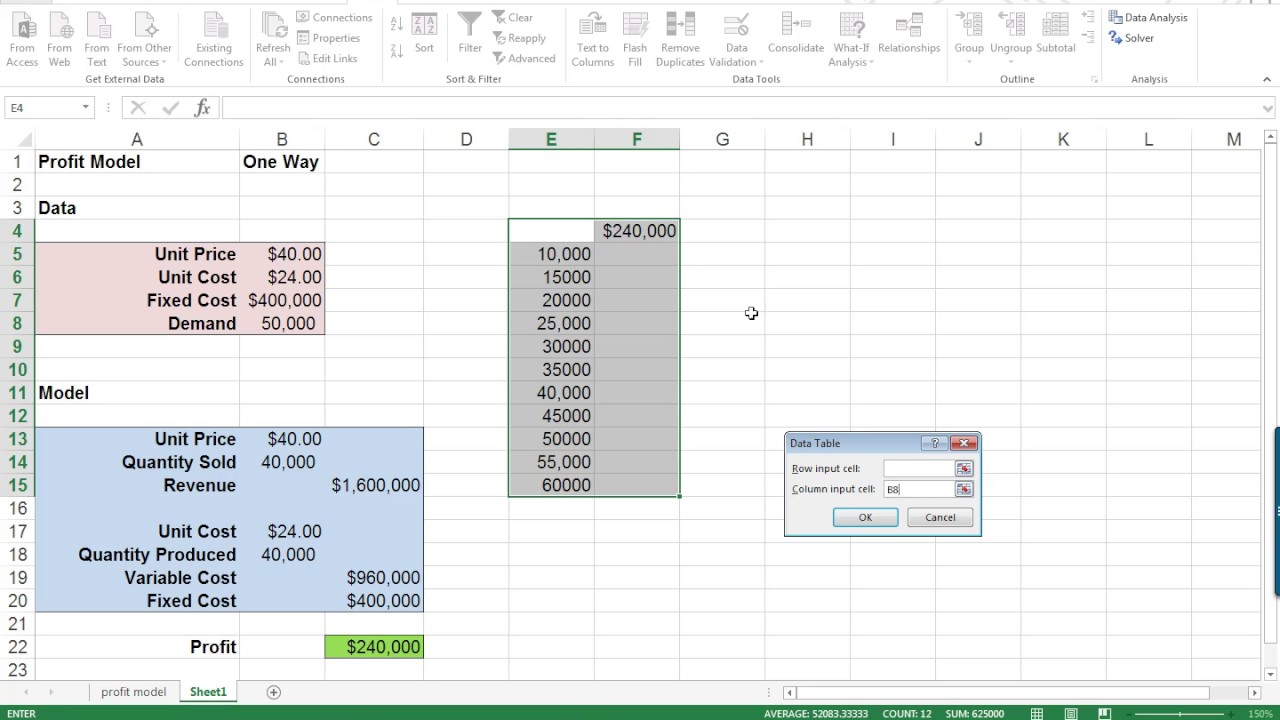This screenshot has width=1280, height=720.
Task: Open connection Properties in ribbon
Action: click(328, 38)
